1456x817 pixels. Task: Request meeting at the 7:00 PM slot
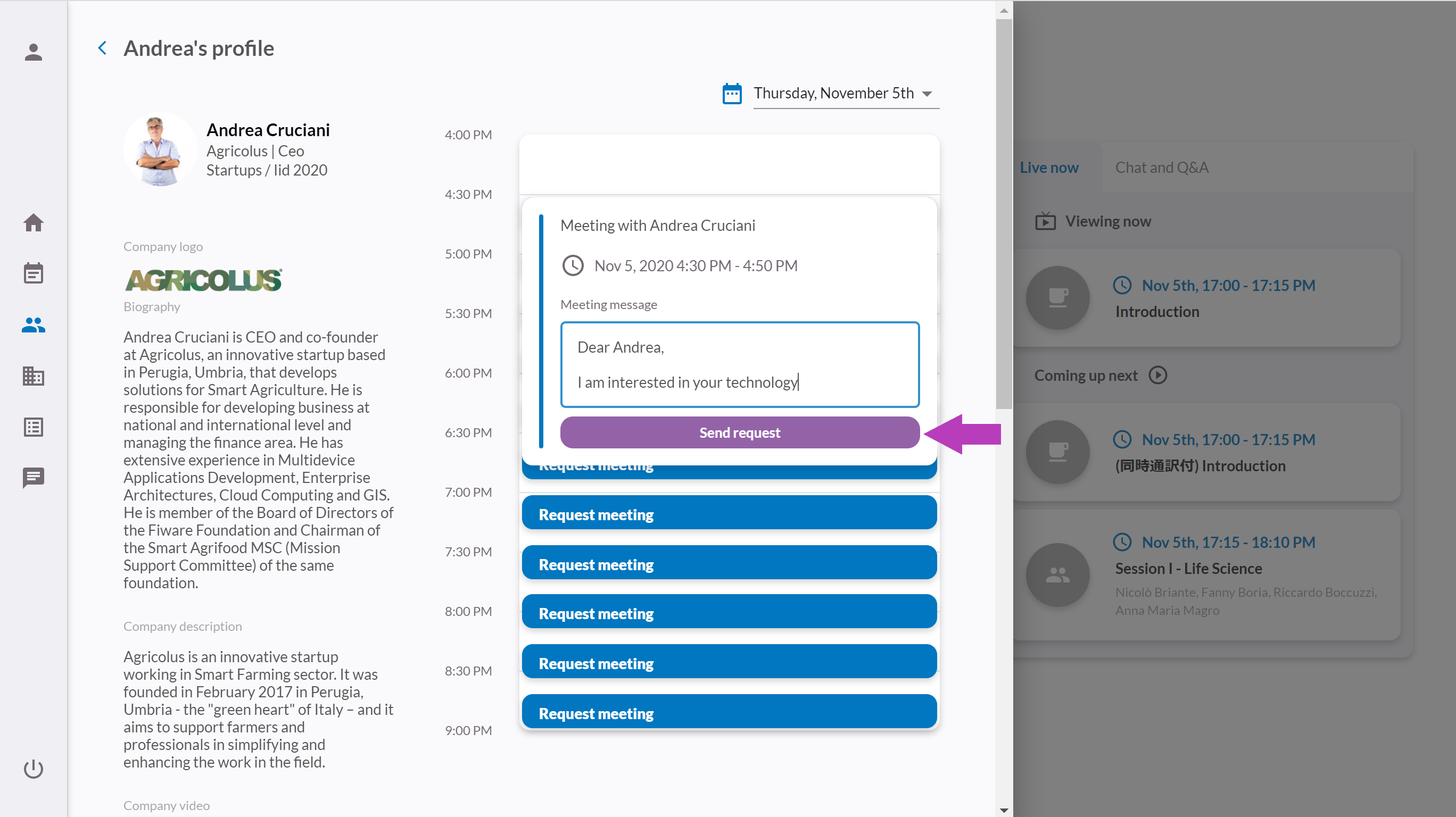[x=729, y=514]
